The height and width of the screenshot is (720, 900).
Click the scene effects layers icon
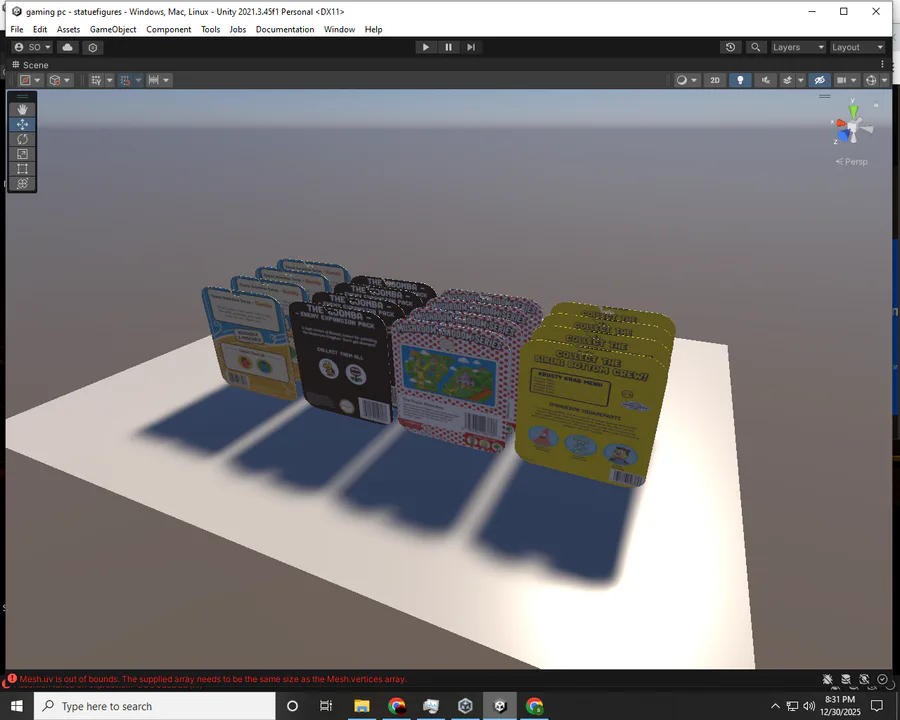pyautogui.click(x=788, y=80)
